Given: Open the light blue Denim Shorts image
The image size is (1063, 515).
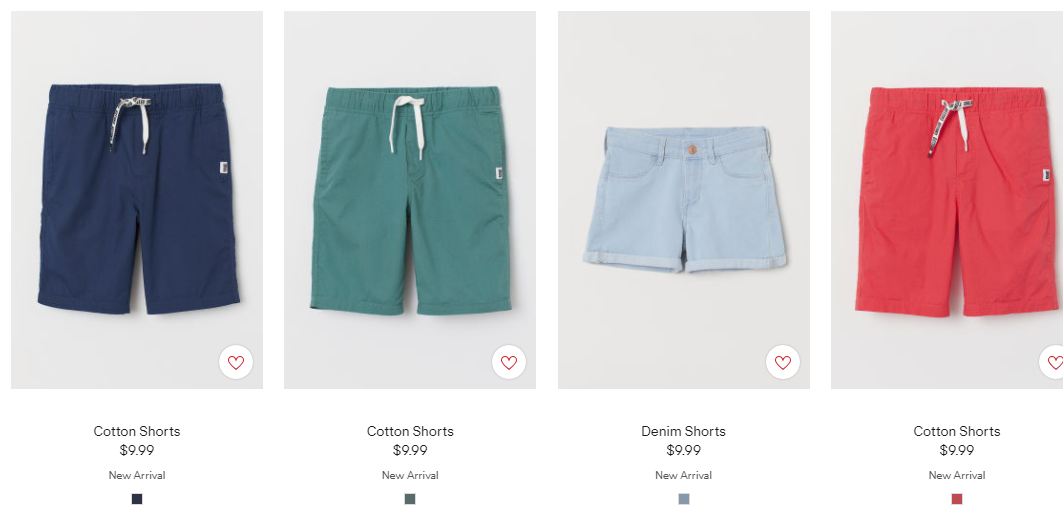Looking at the screenshot, I should (x=684, y=200).
